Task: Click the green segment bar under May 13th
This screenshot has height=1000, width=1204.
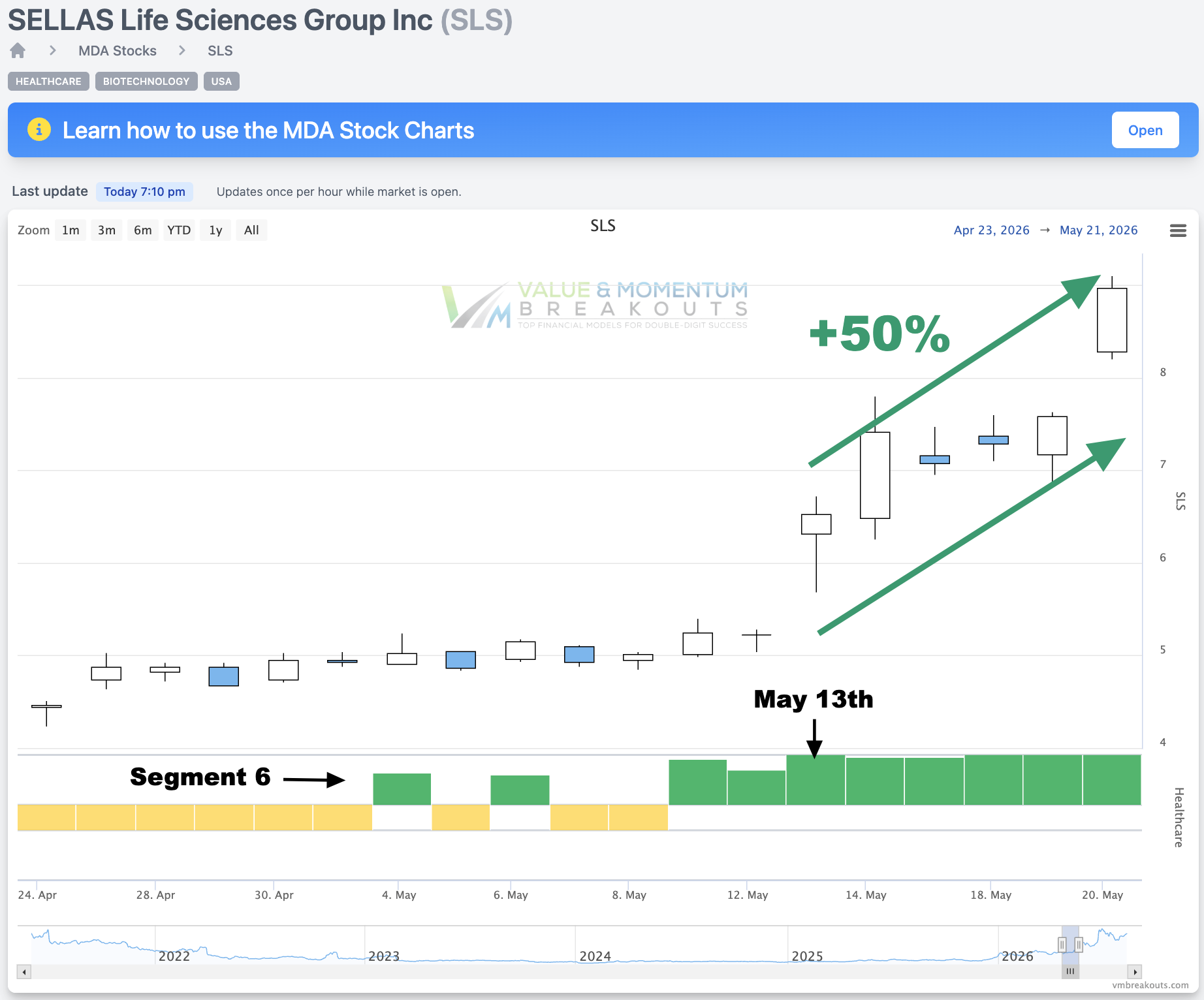Action: (x=816, y=780)
